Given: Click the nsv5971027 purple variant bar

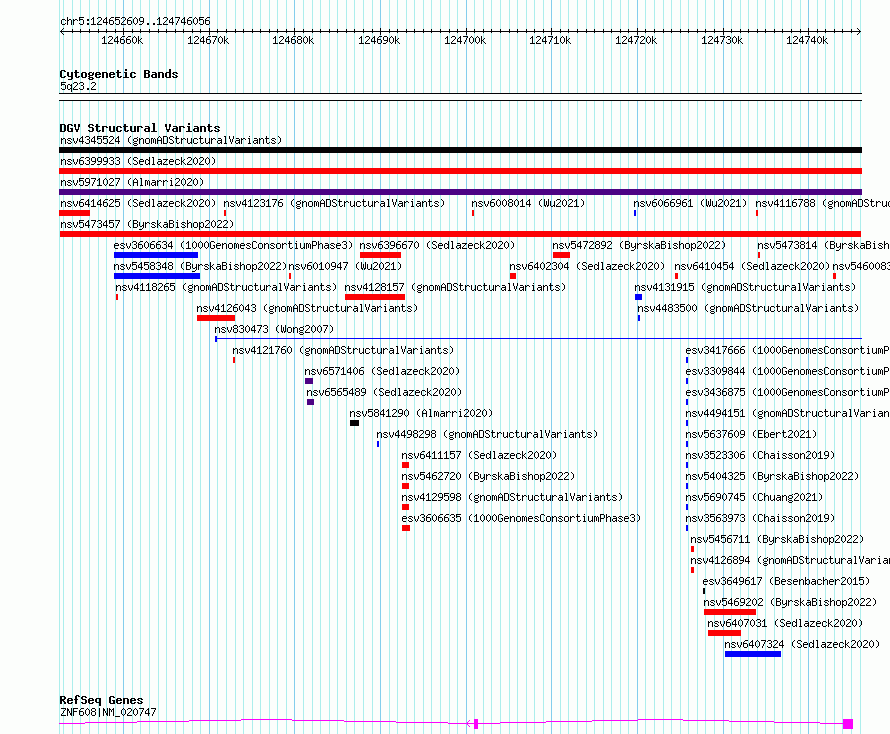Looking at the screenshot, I should pyautogui.click(x=460, y=192).
